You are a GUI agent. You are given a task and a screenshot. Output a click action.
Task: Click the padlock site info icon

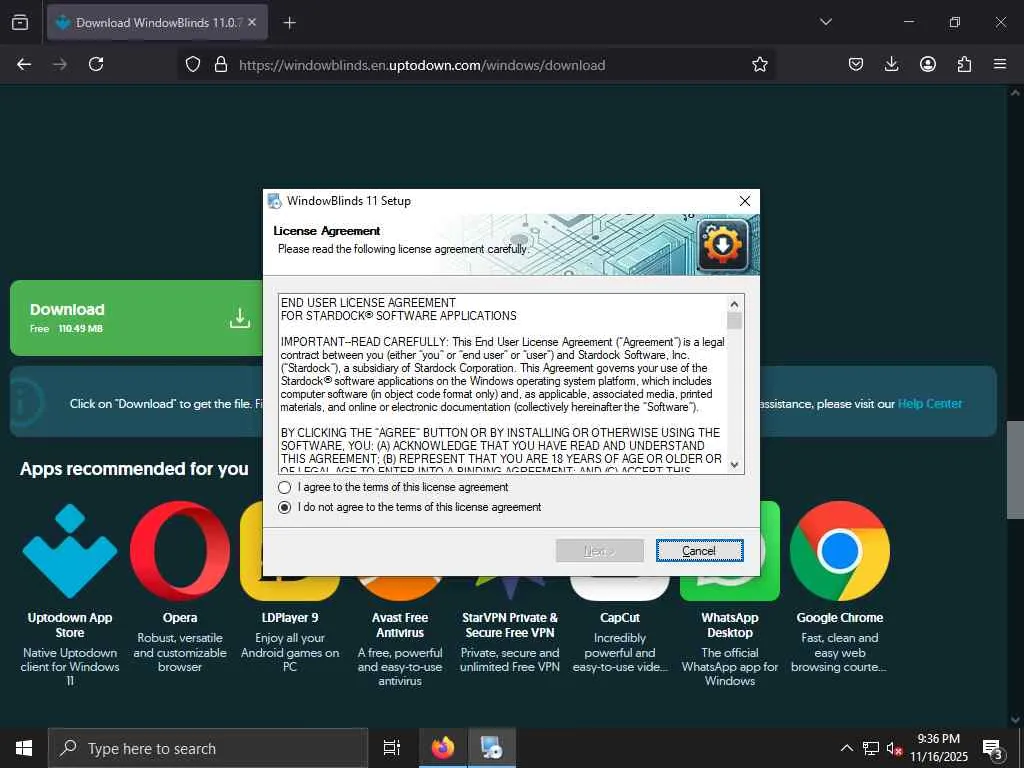221,64
